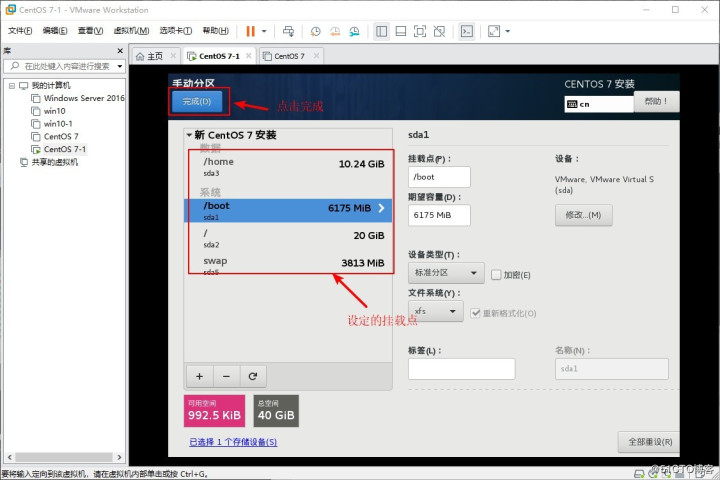The height and width of the screenshot is (480, 720).
Task: Open the stretch display dropdown arrow
Action: 507,31
